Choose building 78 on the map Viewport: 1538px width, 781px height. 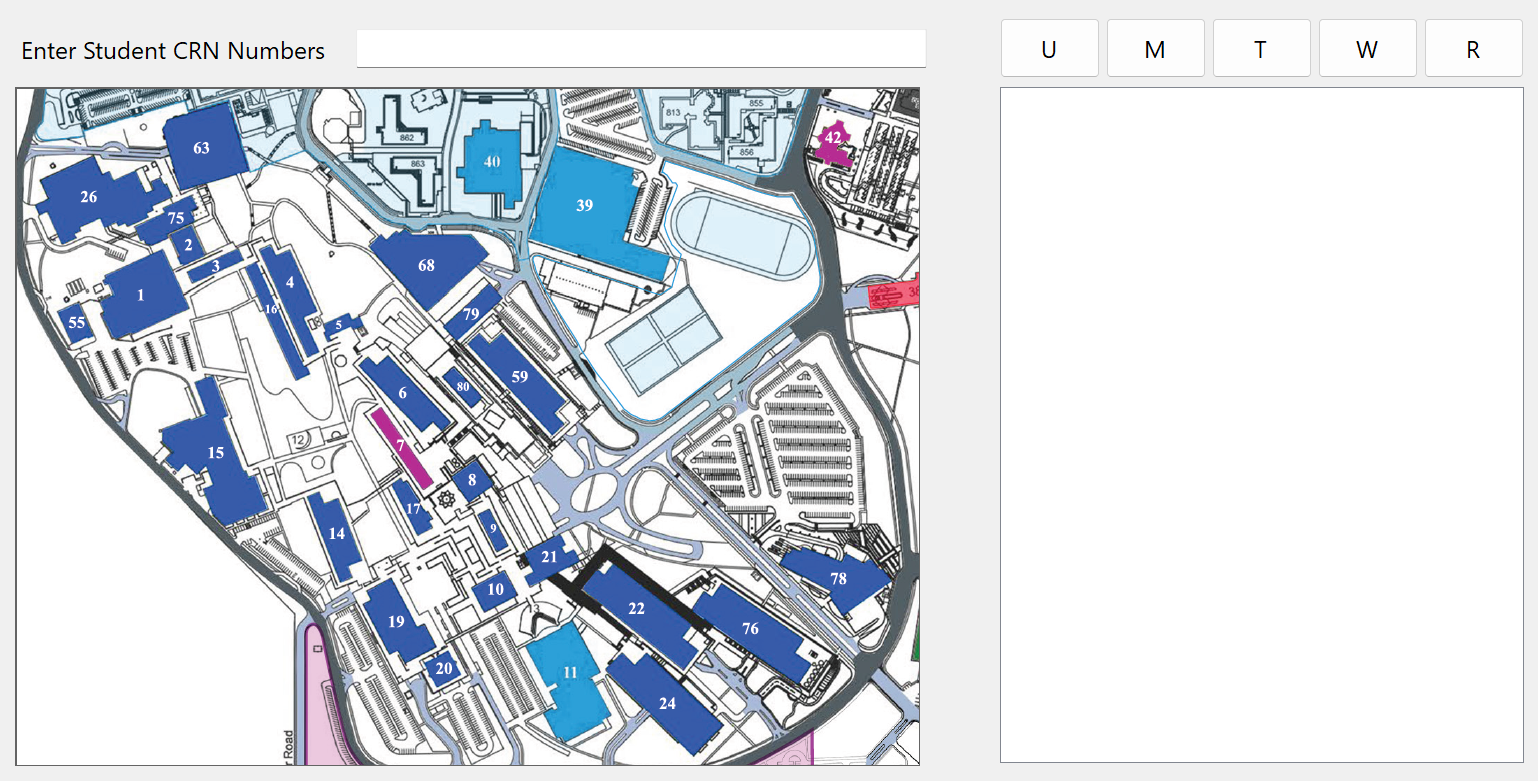click(x=838, y=579)
